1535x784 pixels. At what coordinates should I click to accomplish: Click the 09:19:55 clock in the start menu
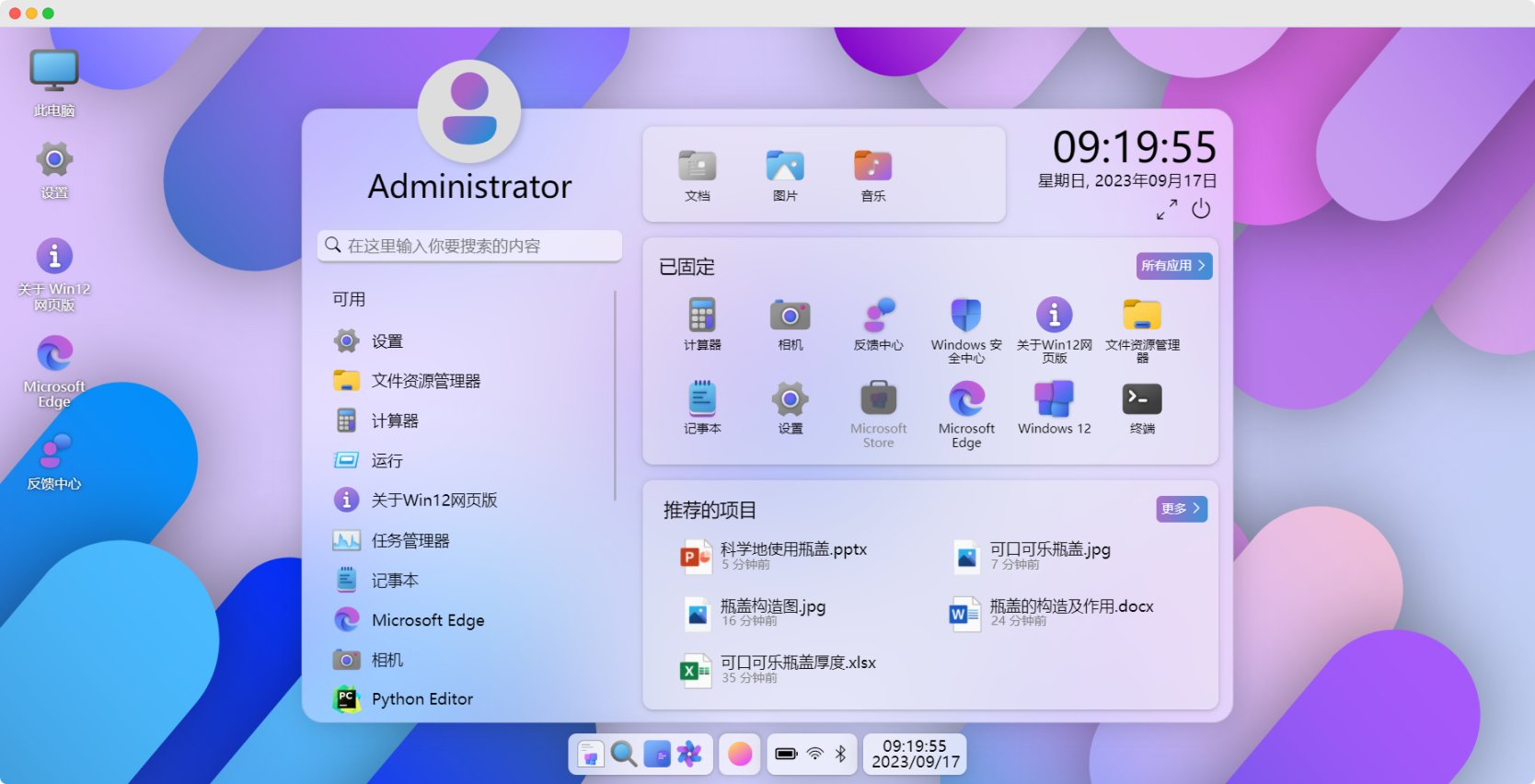[1135, 147]
